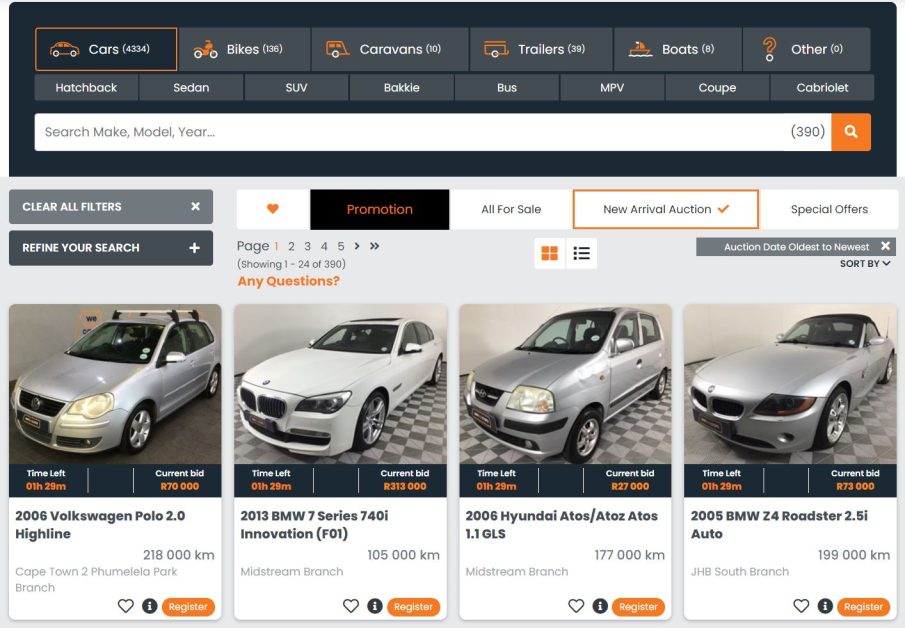Toggle the SUV body type filter

pyautogui.click(x=296, y=88)
